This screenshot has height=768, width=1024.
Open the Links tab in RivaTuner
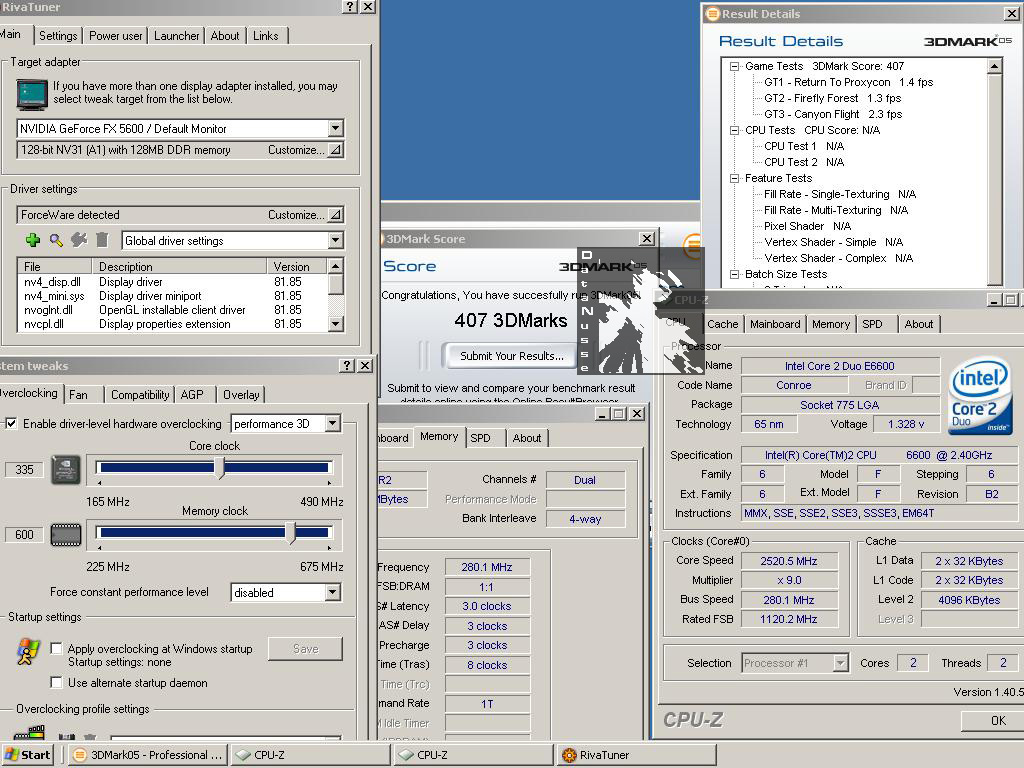point(266,36)
